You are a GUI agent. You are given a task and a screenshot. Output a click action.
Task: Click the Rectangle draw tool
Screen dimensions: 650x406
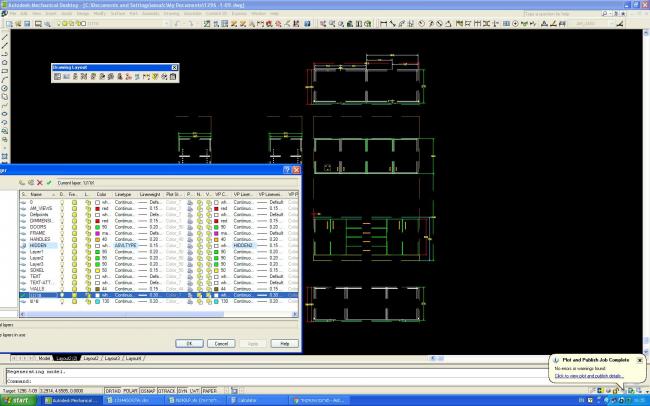click(5, 71)
